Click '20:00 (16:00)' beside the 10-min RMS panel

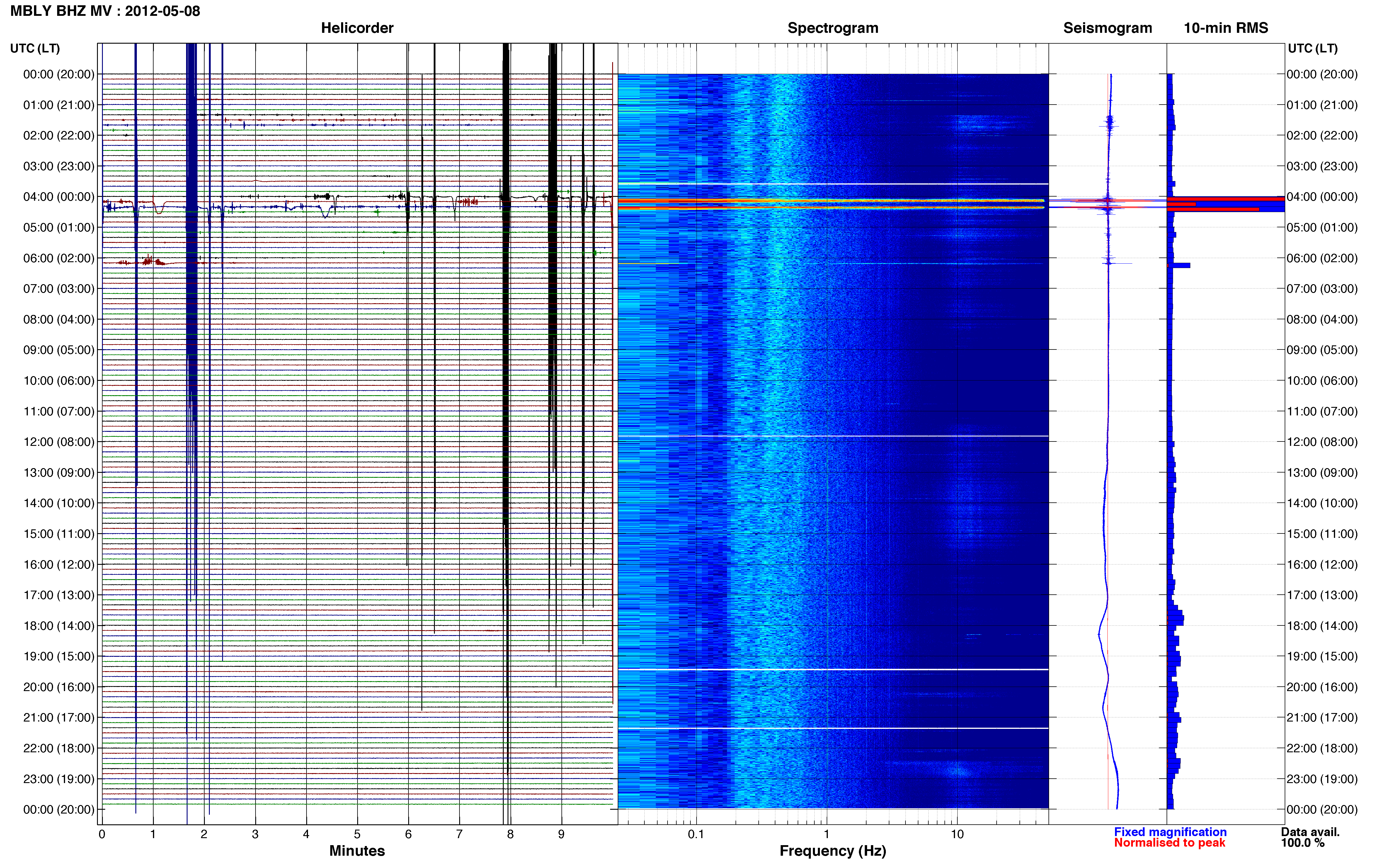click(x=1322, y=687)
